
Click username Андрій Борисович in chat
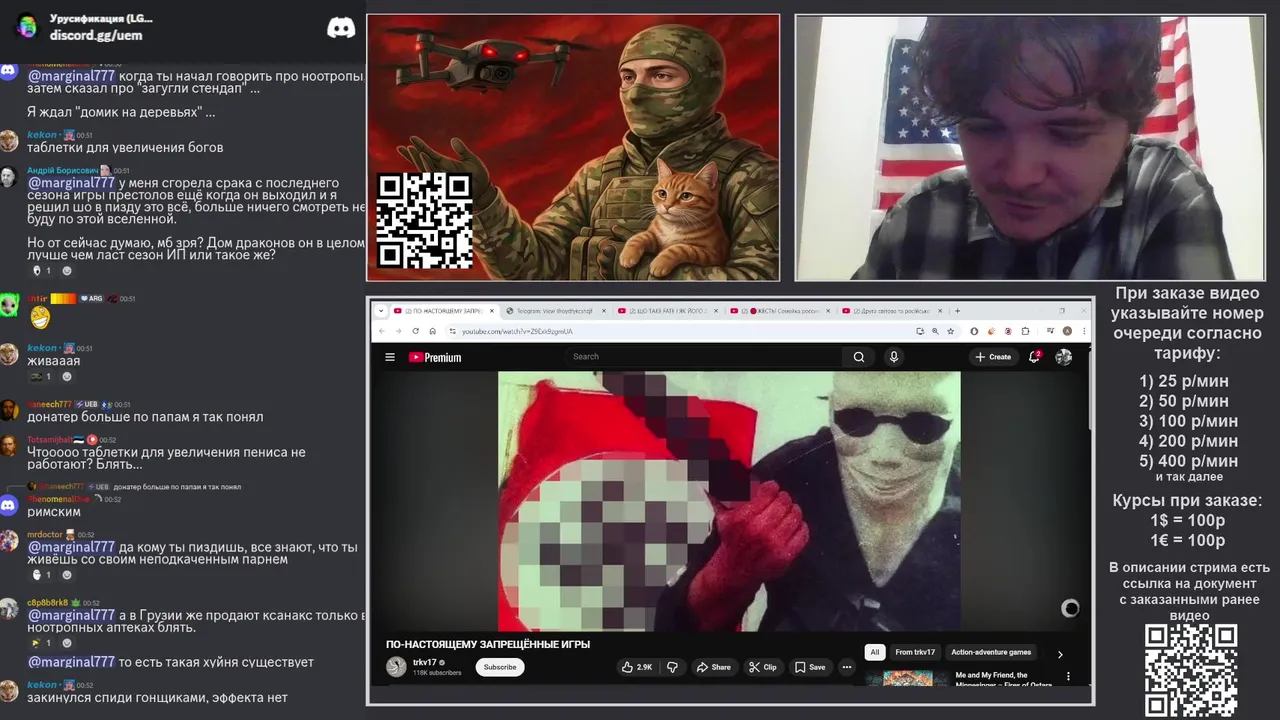coord(62,170)
